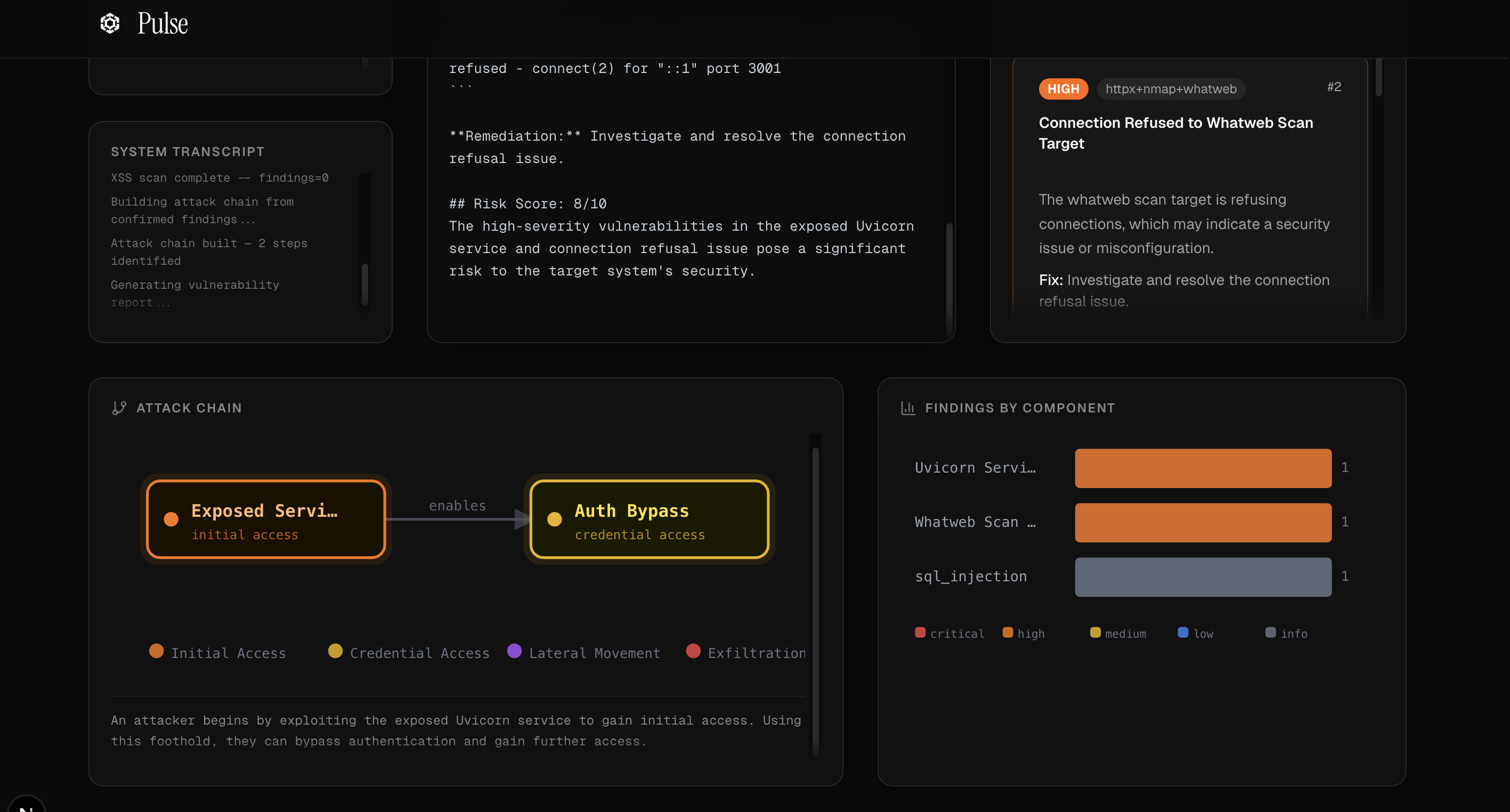Click the round N icon at bottom-left
Screen dimensions: 1510x812
(27, 807)
